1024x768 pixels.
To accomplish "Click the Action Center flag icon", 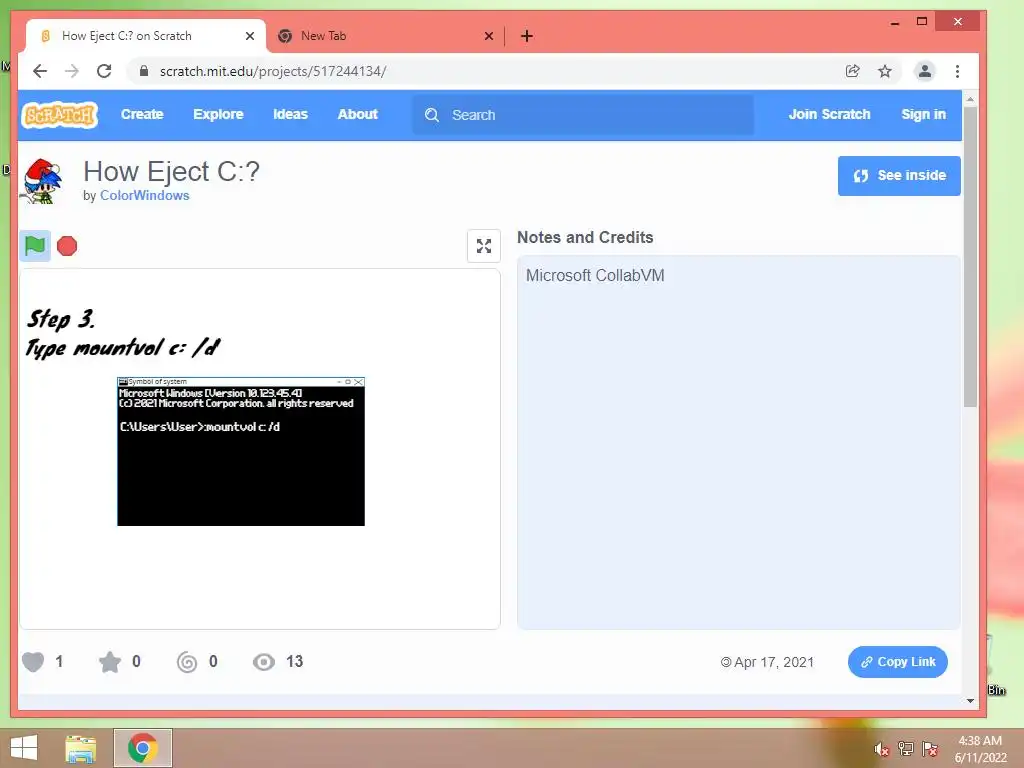I will 930,749.
